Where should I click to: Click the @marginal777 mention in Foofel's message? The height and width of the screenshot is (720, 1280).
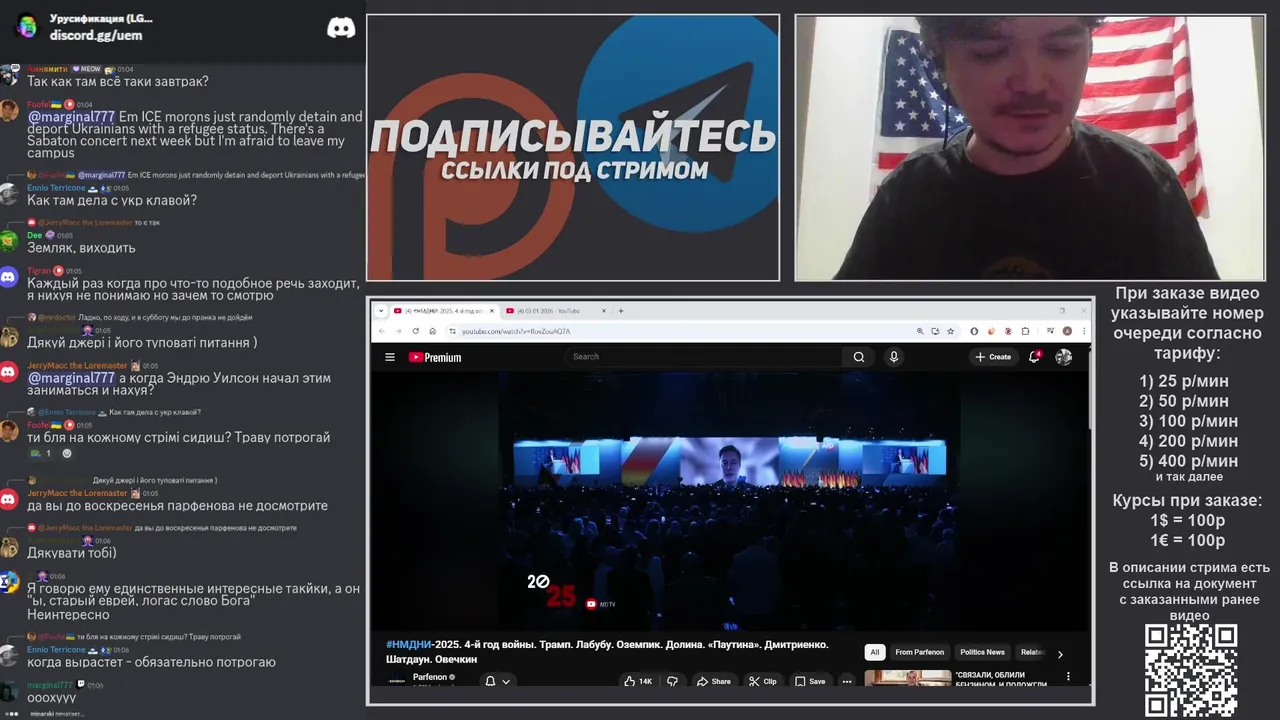[x=71, y=117]
